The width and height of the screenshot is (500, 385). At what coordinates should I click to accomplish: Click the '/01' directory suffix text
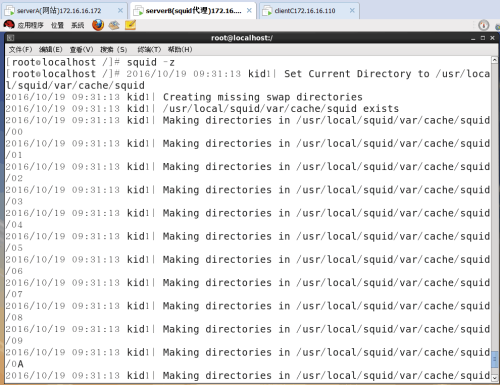14,155
